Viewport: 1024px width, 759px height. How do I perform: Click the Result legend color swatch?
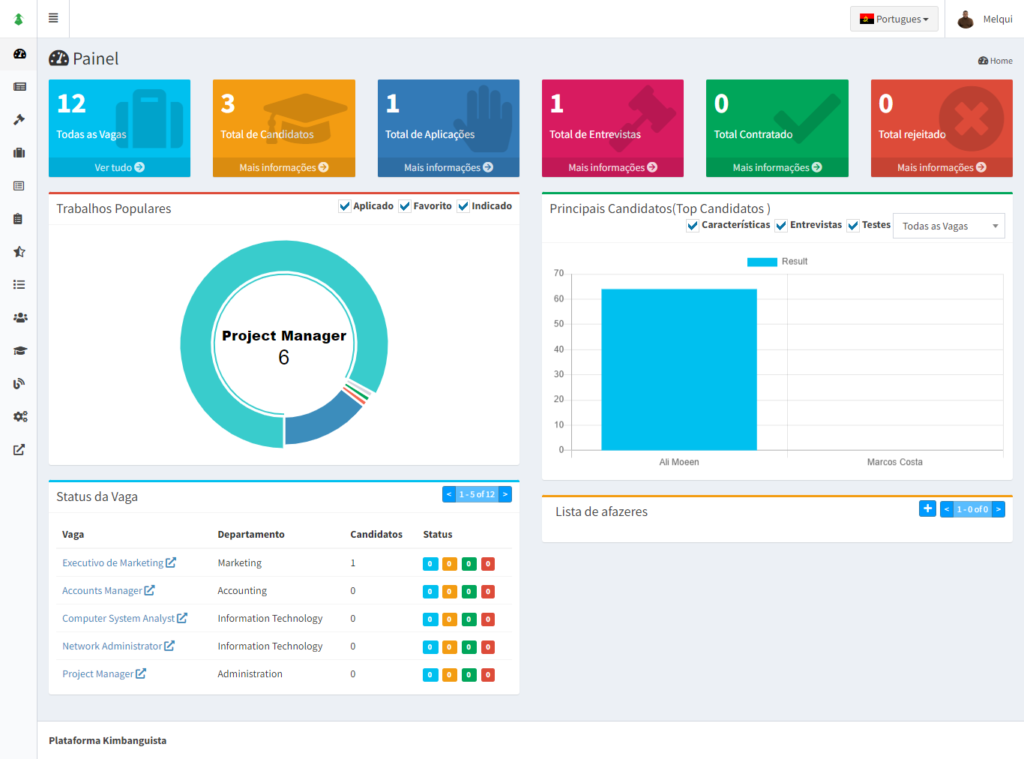tap(762, 262)
